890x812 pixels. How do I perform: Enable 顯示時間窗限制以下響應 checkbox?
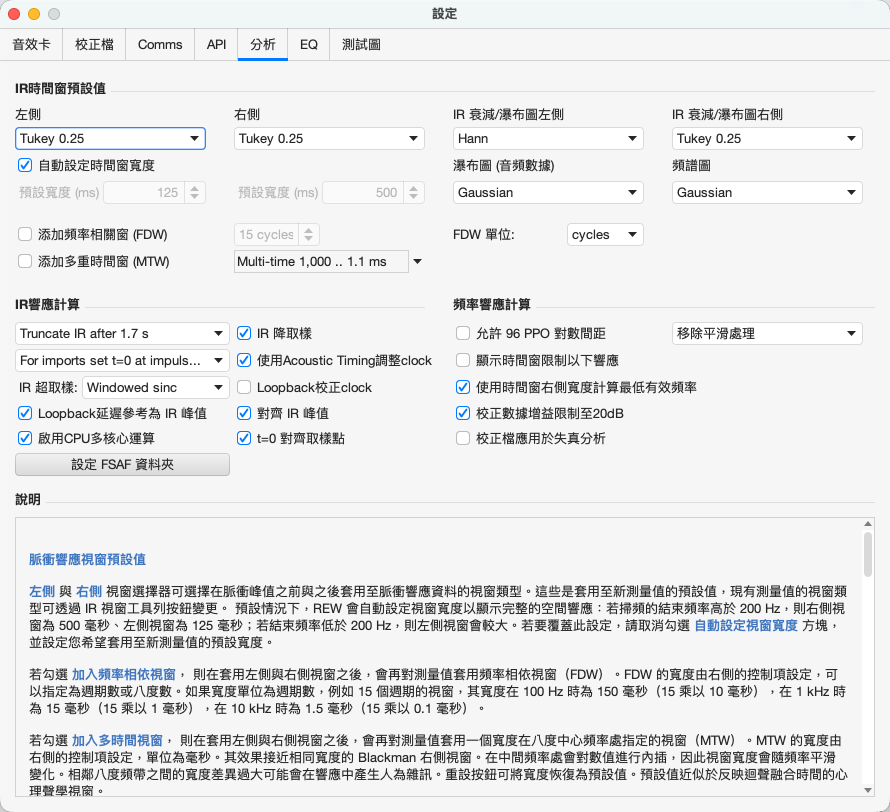click(463, 360)
